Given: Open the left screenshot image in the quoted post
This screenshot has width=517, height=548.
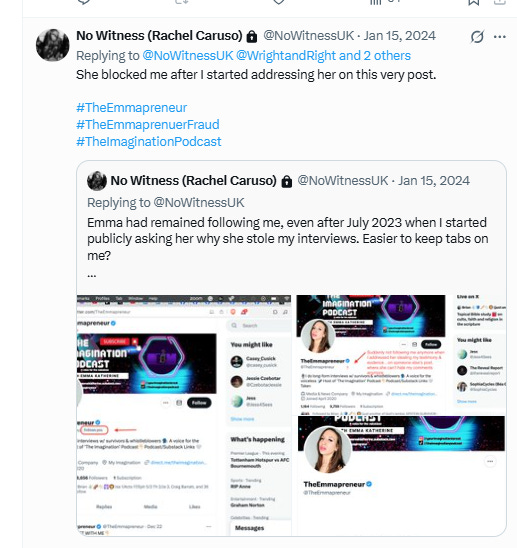Looking at the screenshot, I should (x=184, y=415).
